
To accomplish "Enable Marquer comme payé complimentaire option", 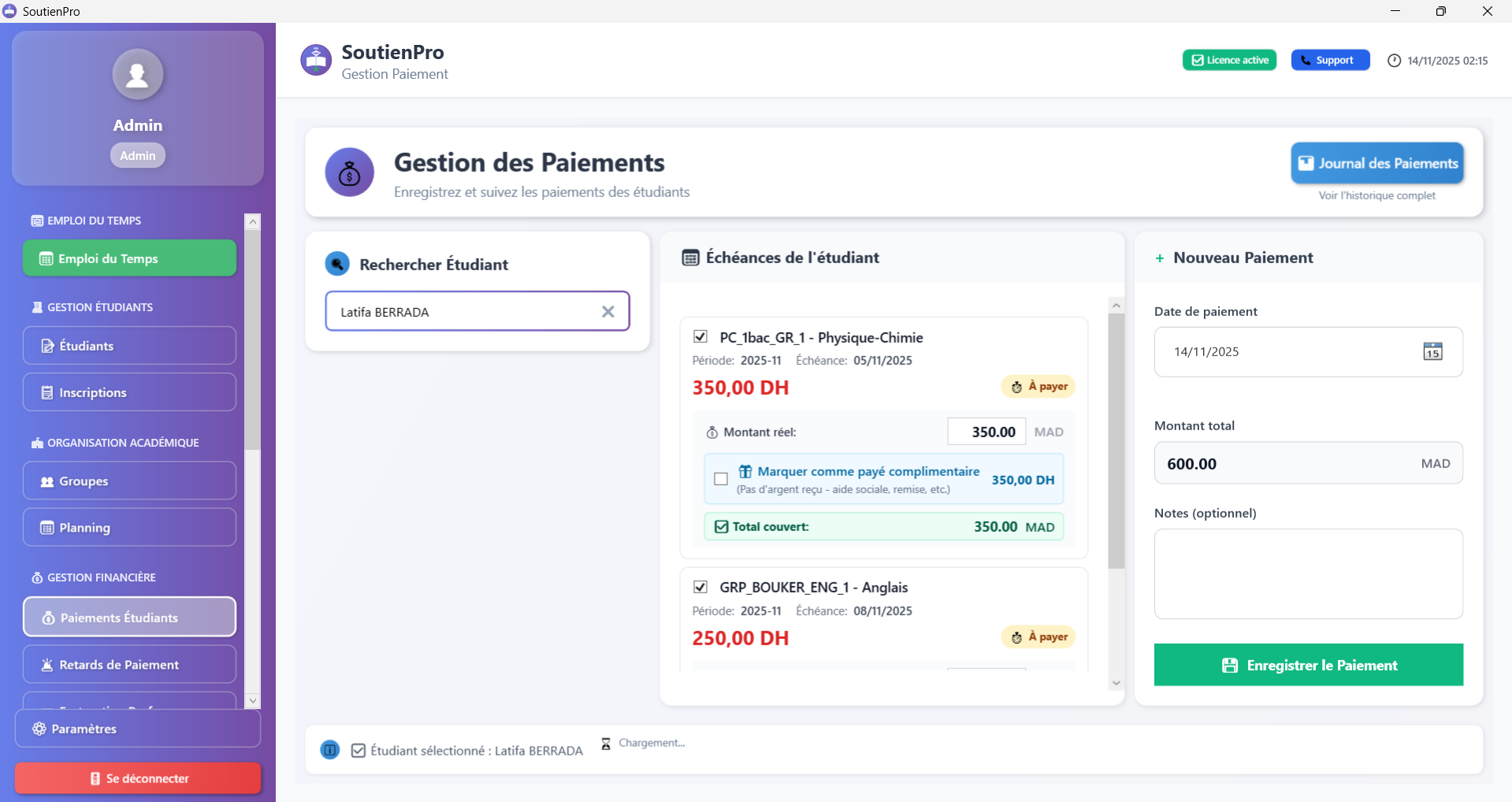I will pyautogui.click(x=721, y=479).
